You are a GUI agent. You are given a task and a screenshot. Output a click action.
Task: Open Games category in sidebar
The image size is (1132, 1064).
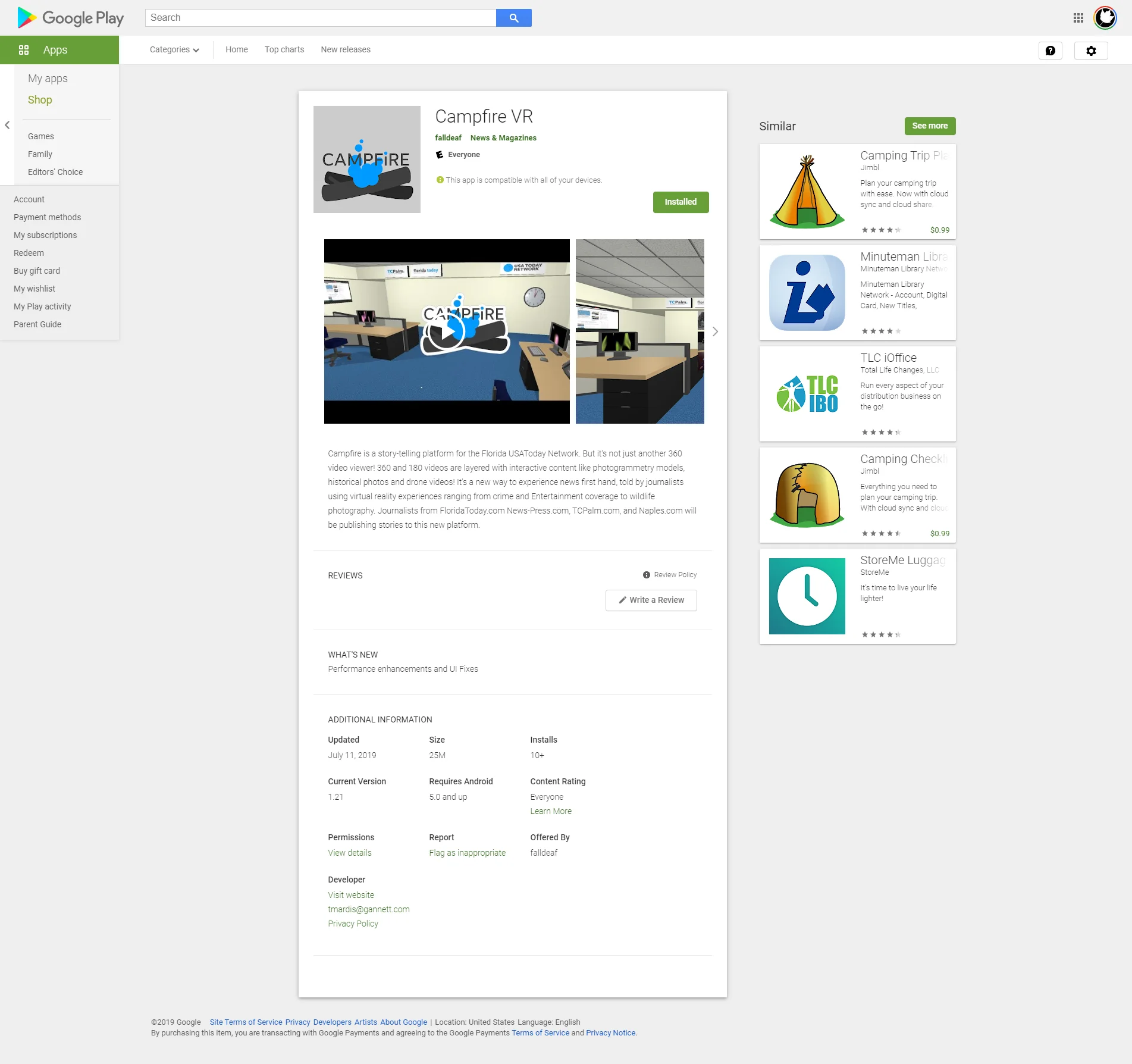tap(41, 136)
